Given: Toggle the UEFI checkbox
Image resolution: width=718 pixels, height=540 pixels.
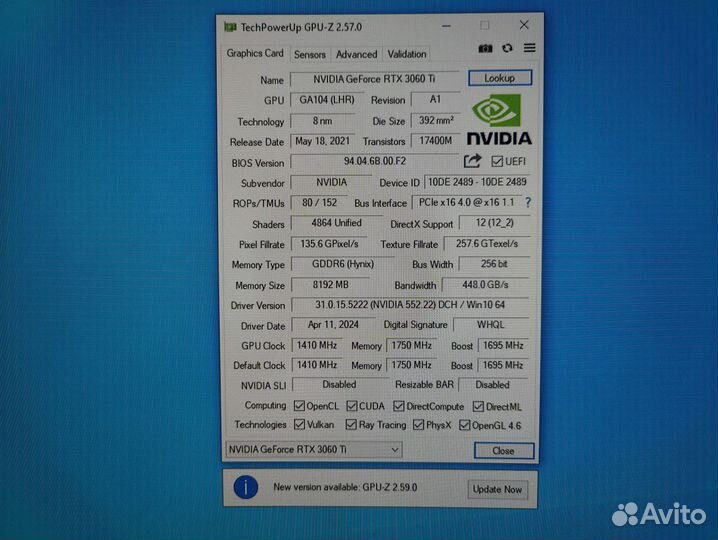Looking at the screenshot, I should coord(497,161).
